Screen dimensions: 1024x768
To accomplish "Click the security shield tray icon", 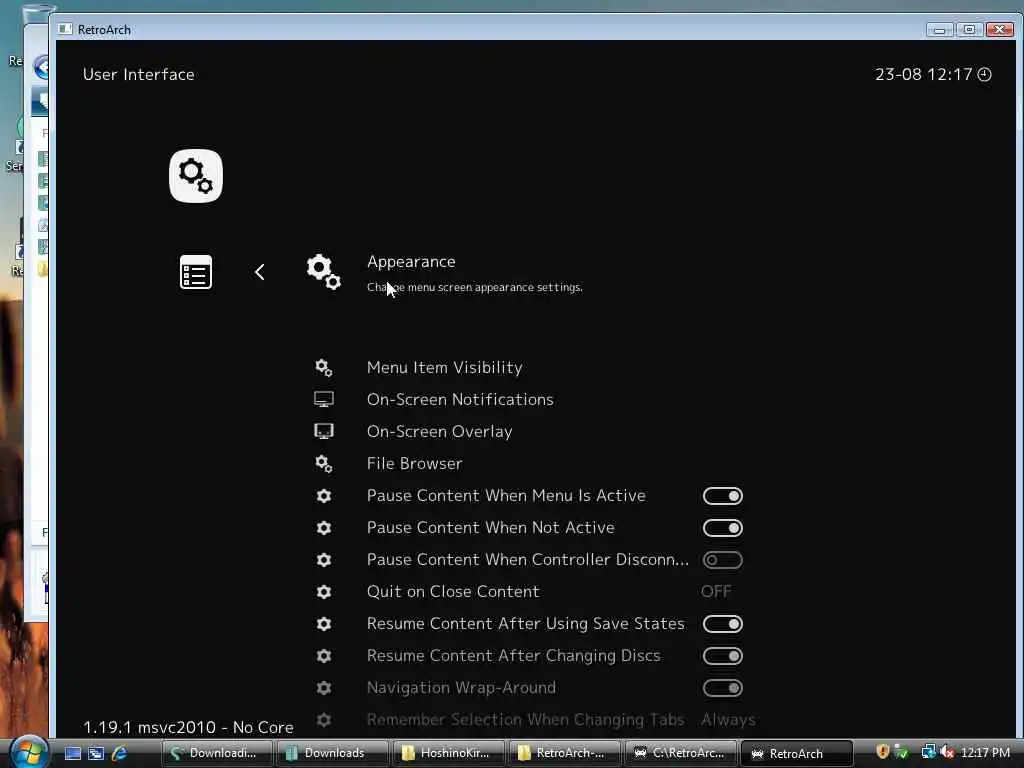I will click(x=883, y=752).
